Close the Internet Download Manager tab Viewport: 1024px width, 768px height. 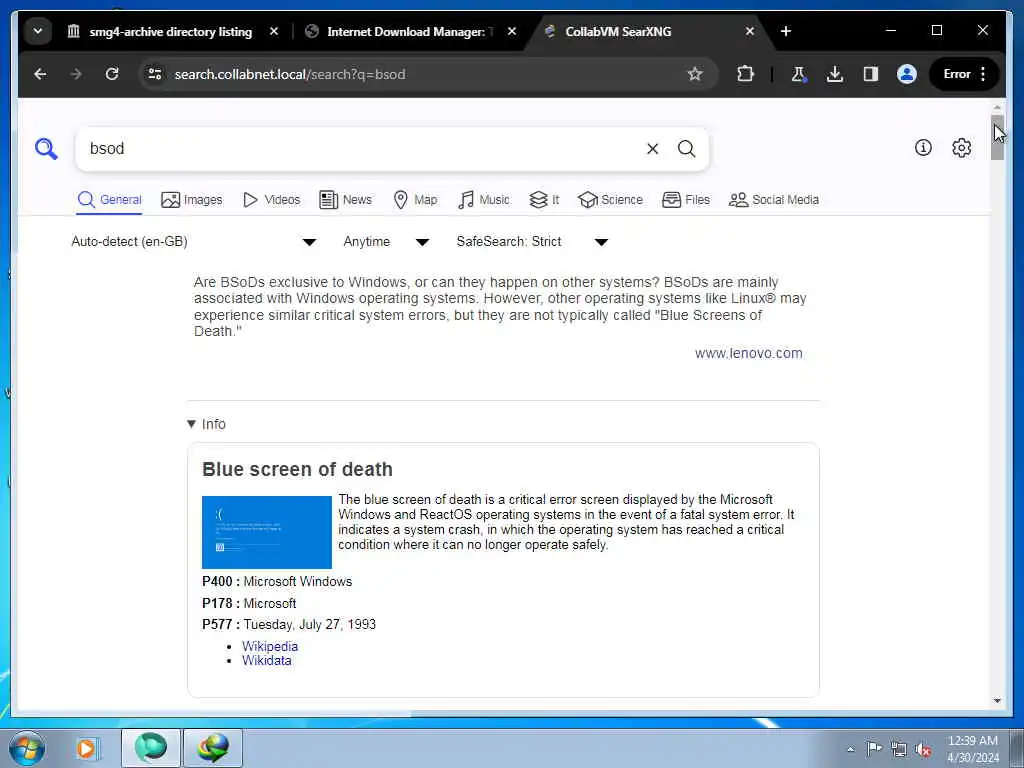click(512, 31)
